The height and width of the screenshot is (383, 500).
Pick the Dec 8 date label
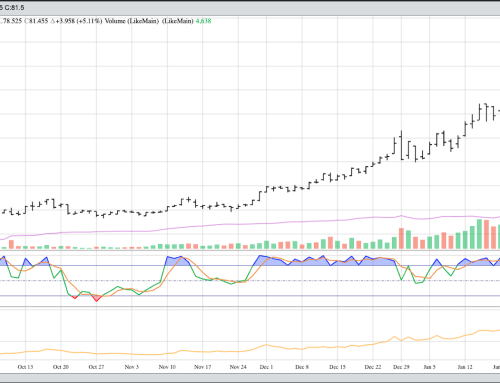click(x=302, y=367)
